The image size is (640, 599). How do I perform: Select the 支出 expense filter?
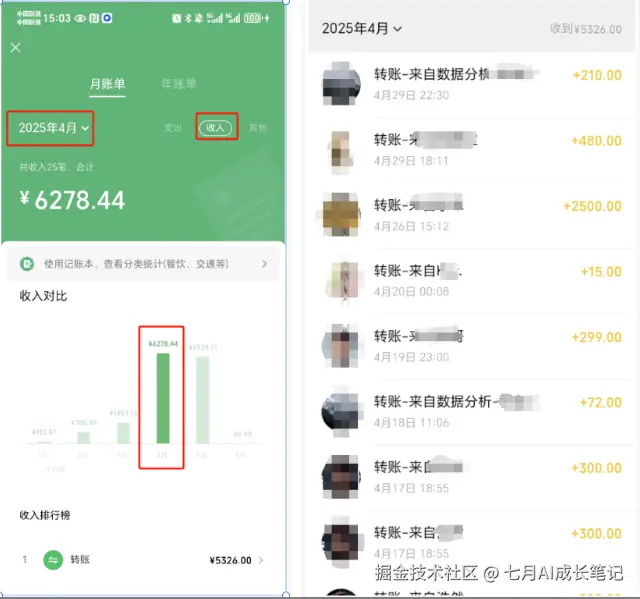[x=173, y=128]
